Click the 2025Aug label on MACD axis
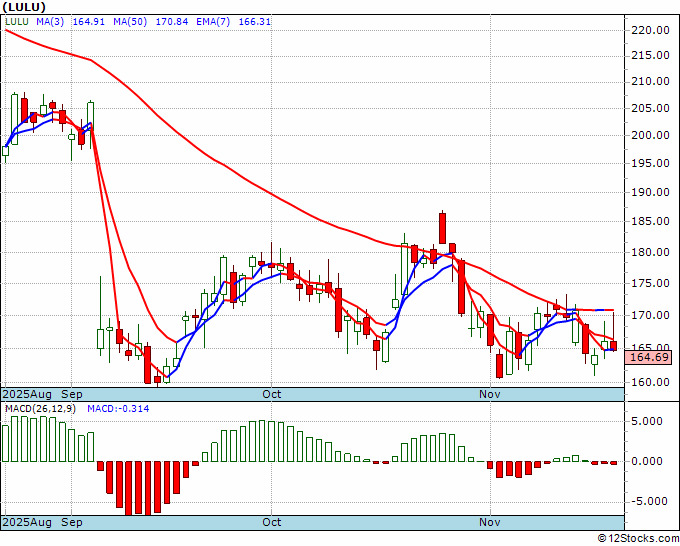680x546 pixels. [x=27, y=522]
